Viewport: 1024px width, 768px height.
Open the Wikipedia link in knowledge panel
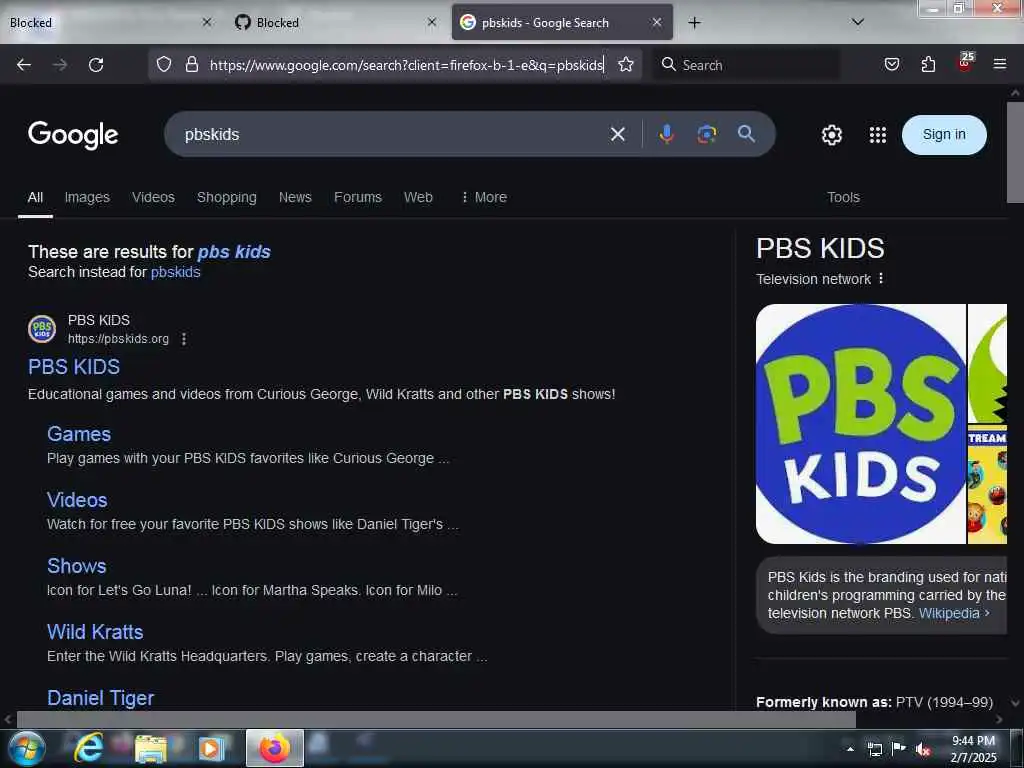tap(953, 613)
